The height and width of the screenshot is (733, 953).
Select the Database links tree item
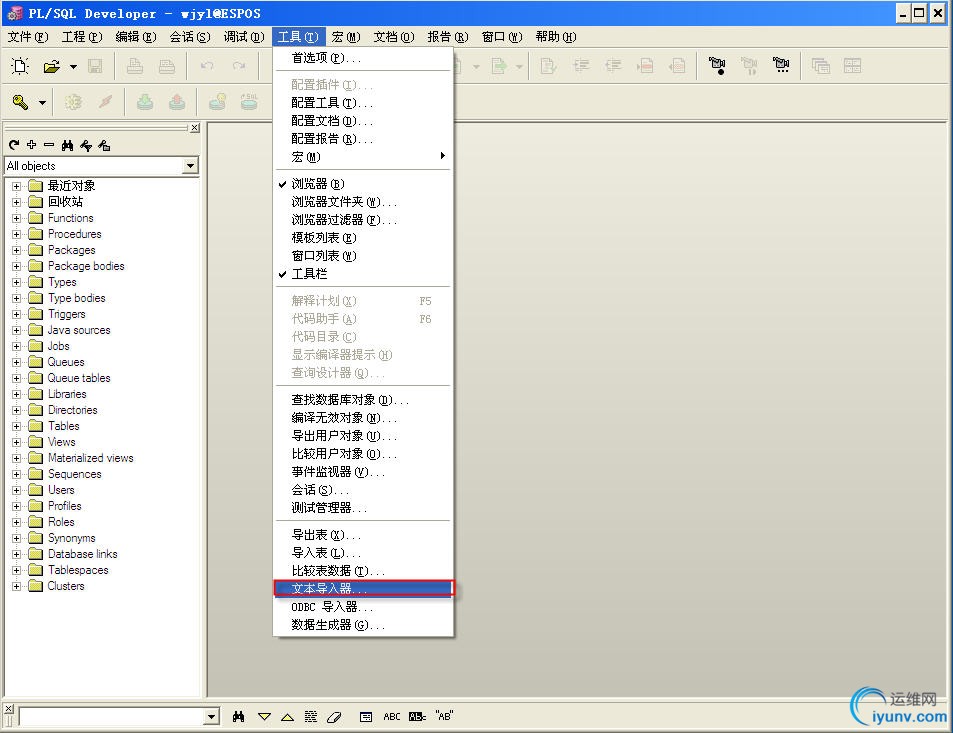(x=83, y=554)
